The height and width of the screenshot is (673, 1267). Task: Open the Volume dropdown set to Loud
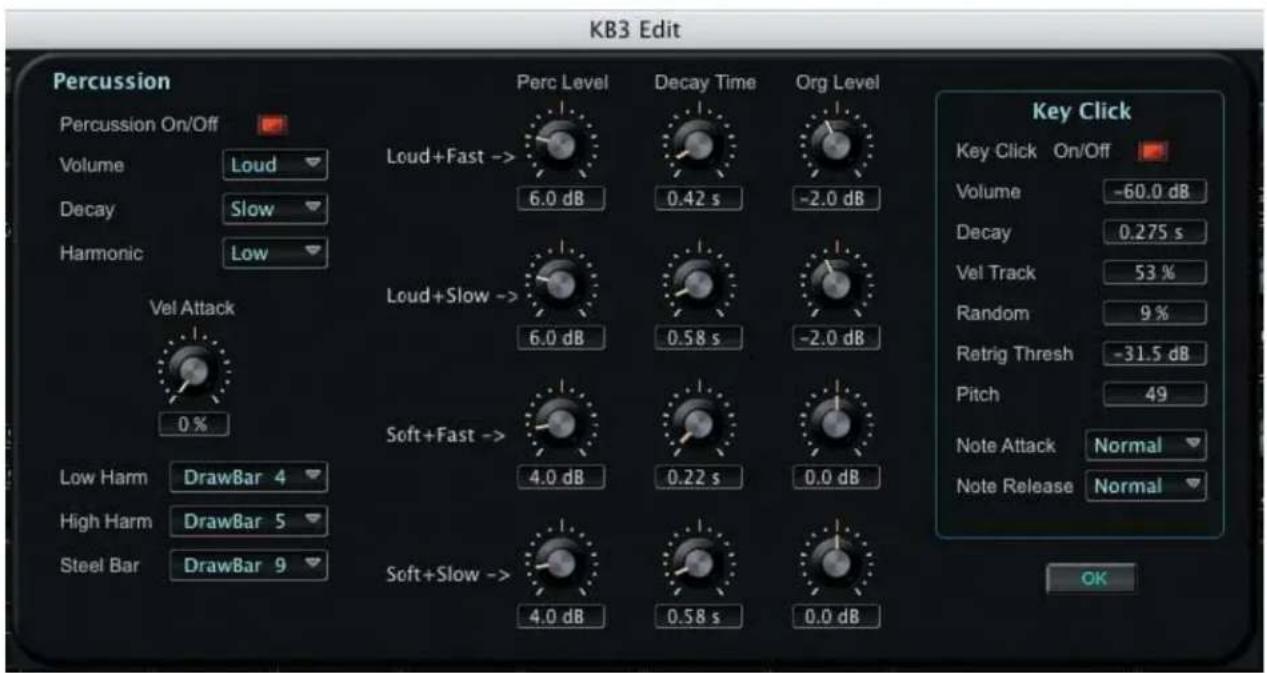click(x=275, y=165)
